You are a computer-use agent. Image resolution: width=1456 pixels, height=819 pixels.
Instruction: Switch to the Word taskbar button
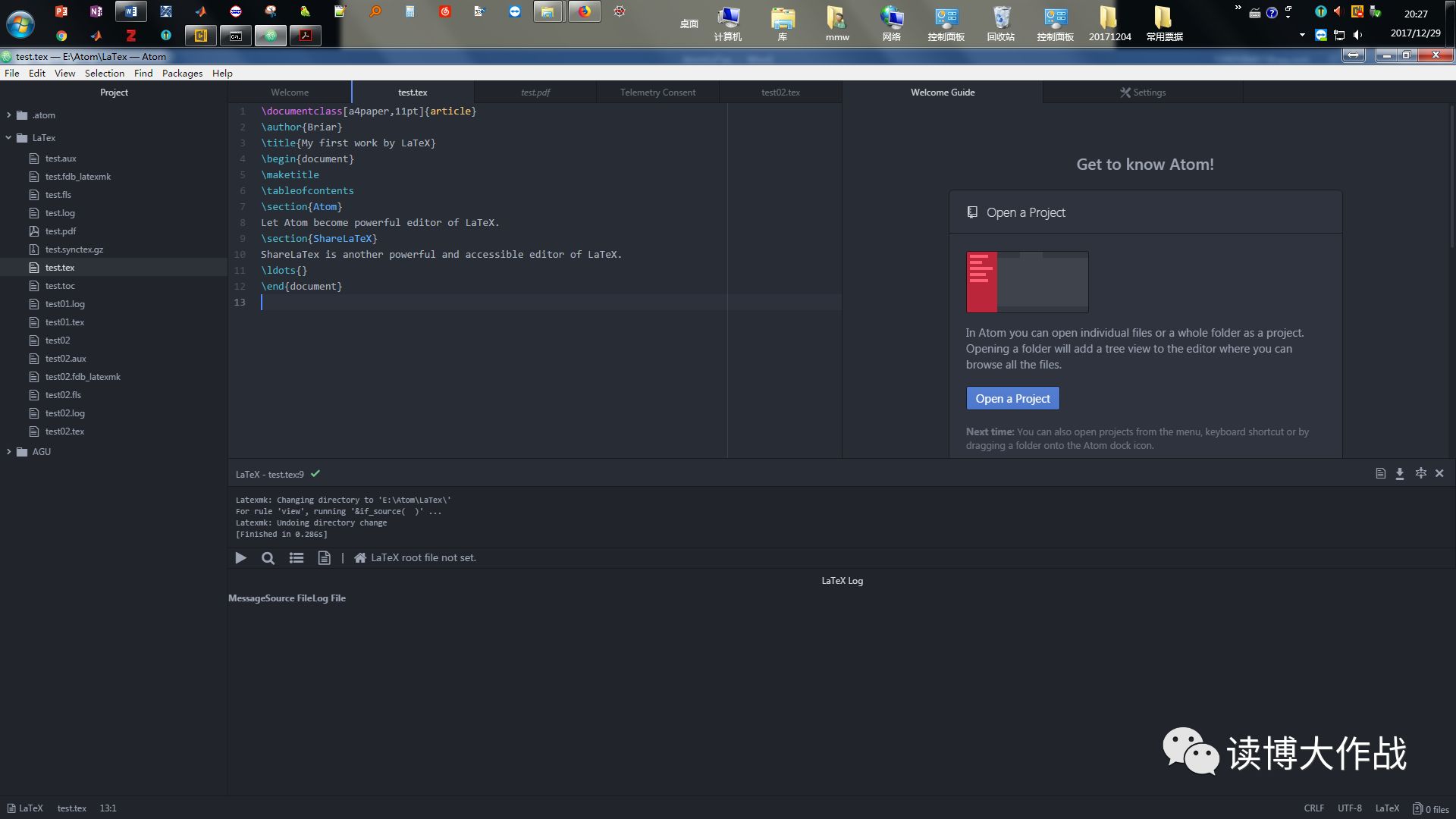pos(131,11)
